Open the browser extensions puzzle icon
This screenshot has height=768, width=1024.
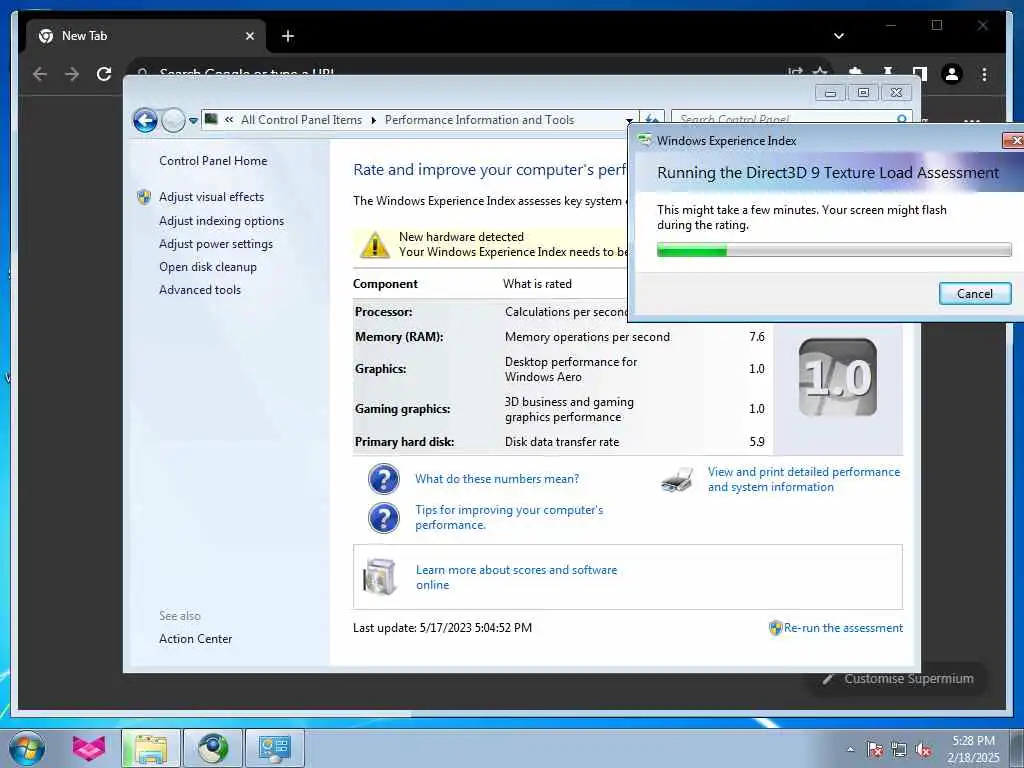855,72
